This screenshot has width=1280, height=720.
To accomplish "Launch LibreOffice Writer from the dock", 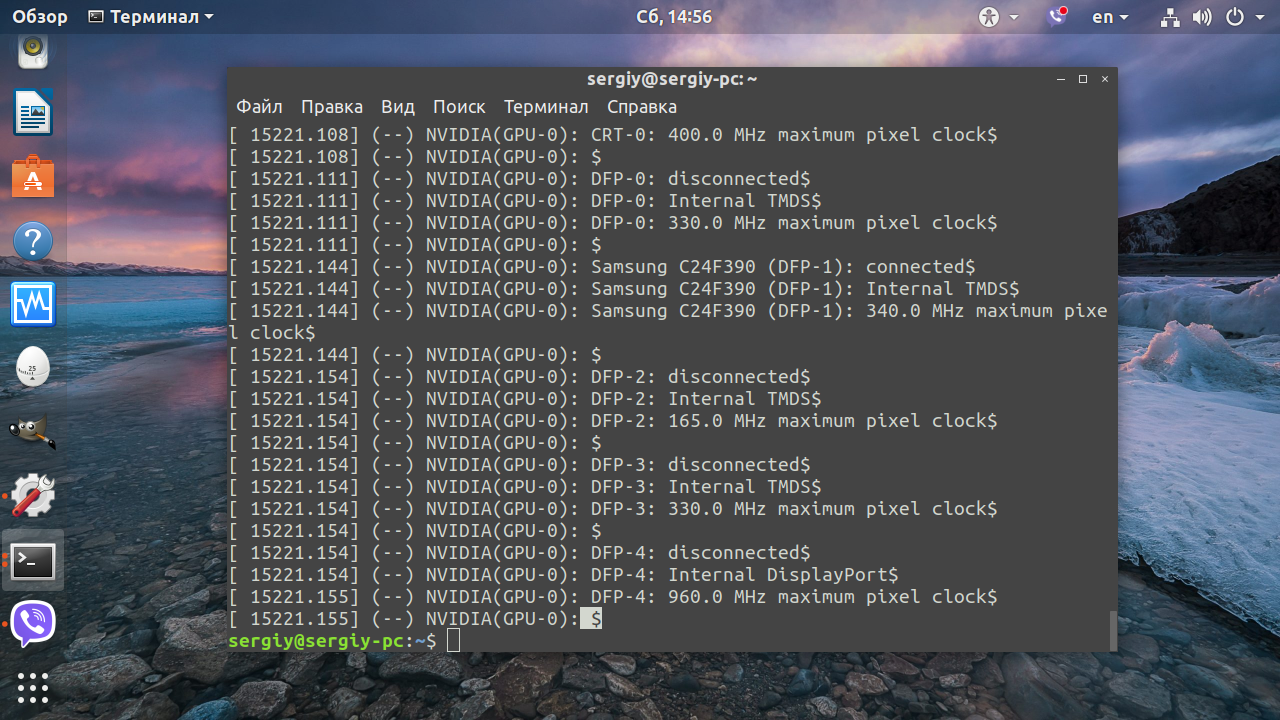I will click(x=33, y=112).
